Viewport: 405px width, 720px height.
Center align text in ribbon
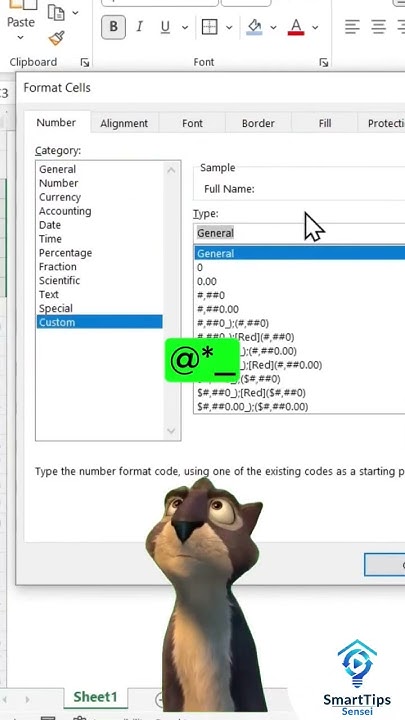tap(379, 27)
